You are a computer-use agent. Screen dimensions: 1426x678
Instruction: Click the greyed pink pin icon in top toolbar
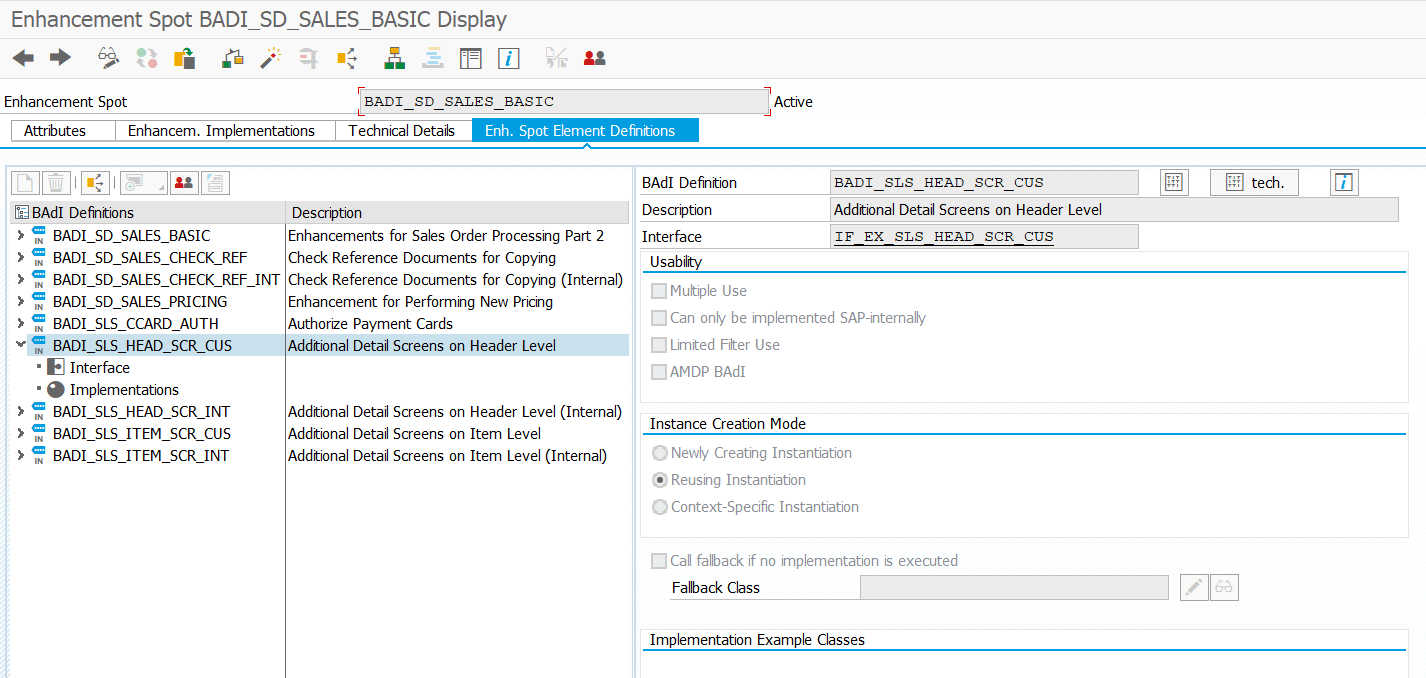tap(309, 58)
